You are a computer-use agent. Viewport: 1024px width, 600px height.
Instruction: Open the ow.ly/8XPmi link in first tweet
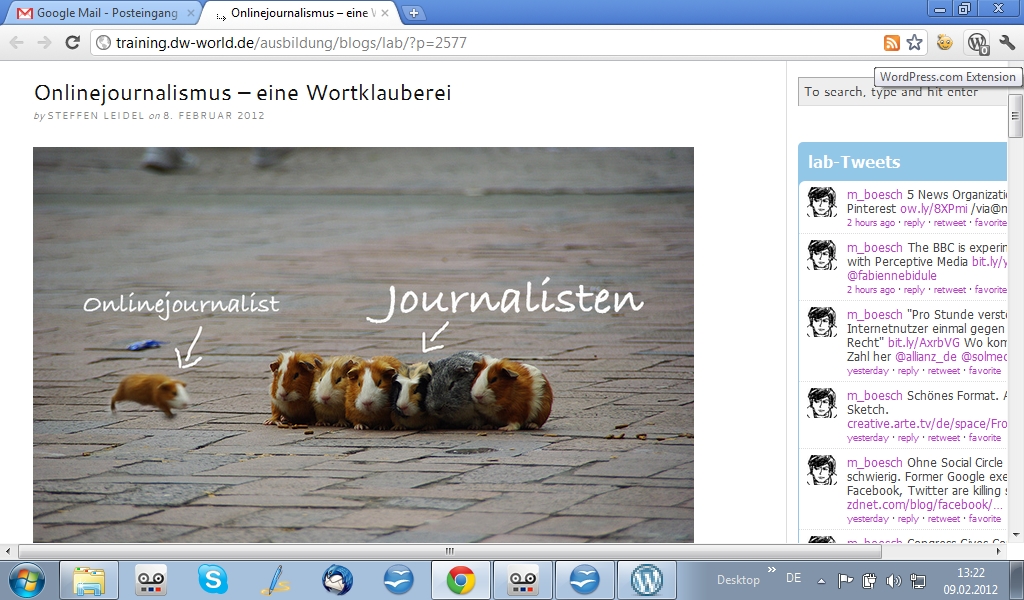(x=922, y=209)
